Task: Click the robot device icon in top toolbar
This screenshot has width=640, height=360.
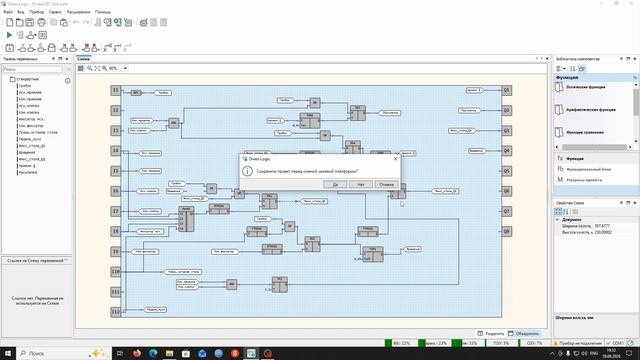Action: tap(143, 22)
